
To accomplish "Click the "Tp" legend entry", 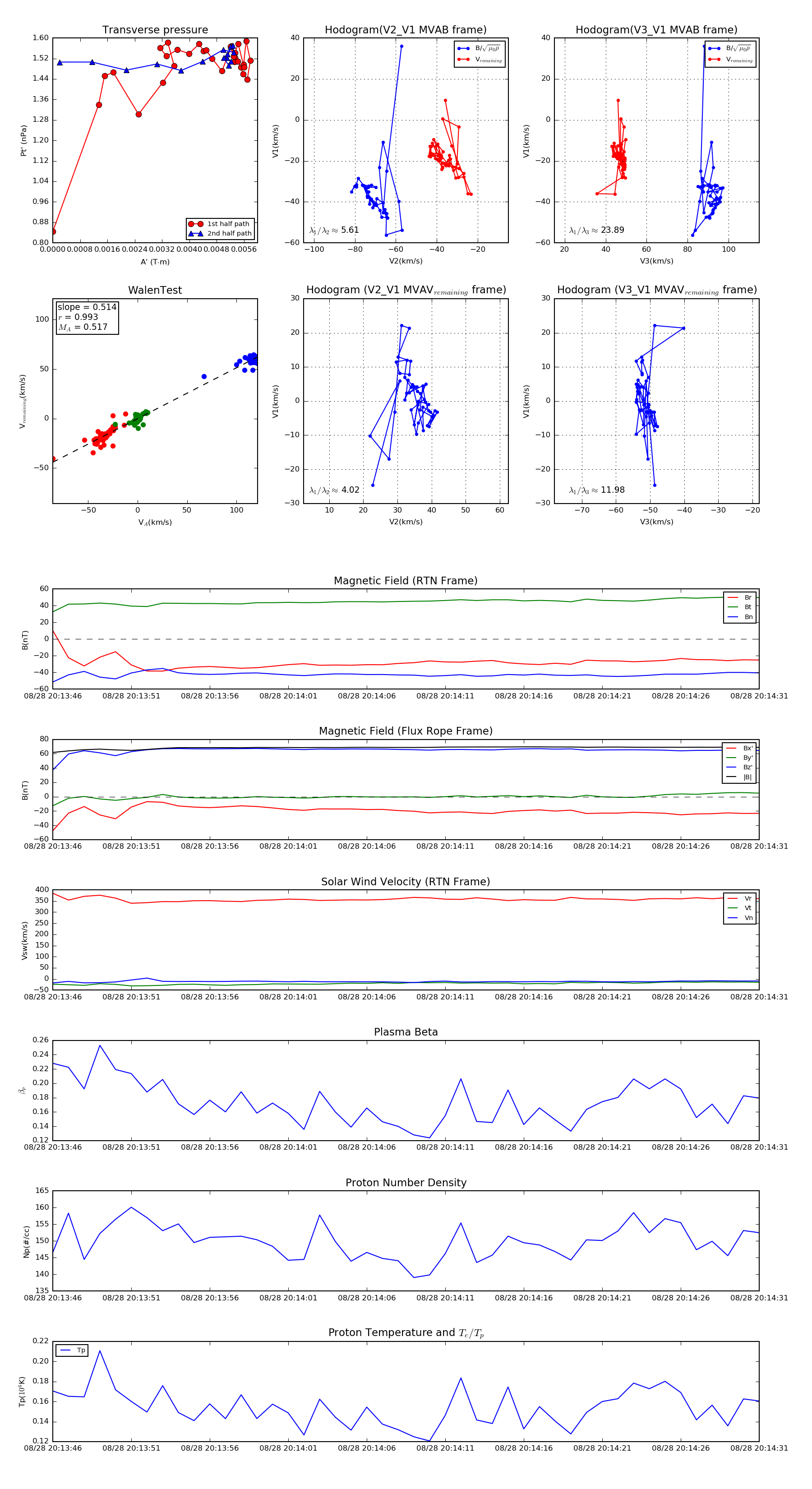I will tap(72, 1350).
